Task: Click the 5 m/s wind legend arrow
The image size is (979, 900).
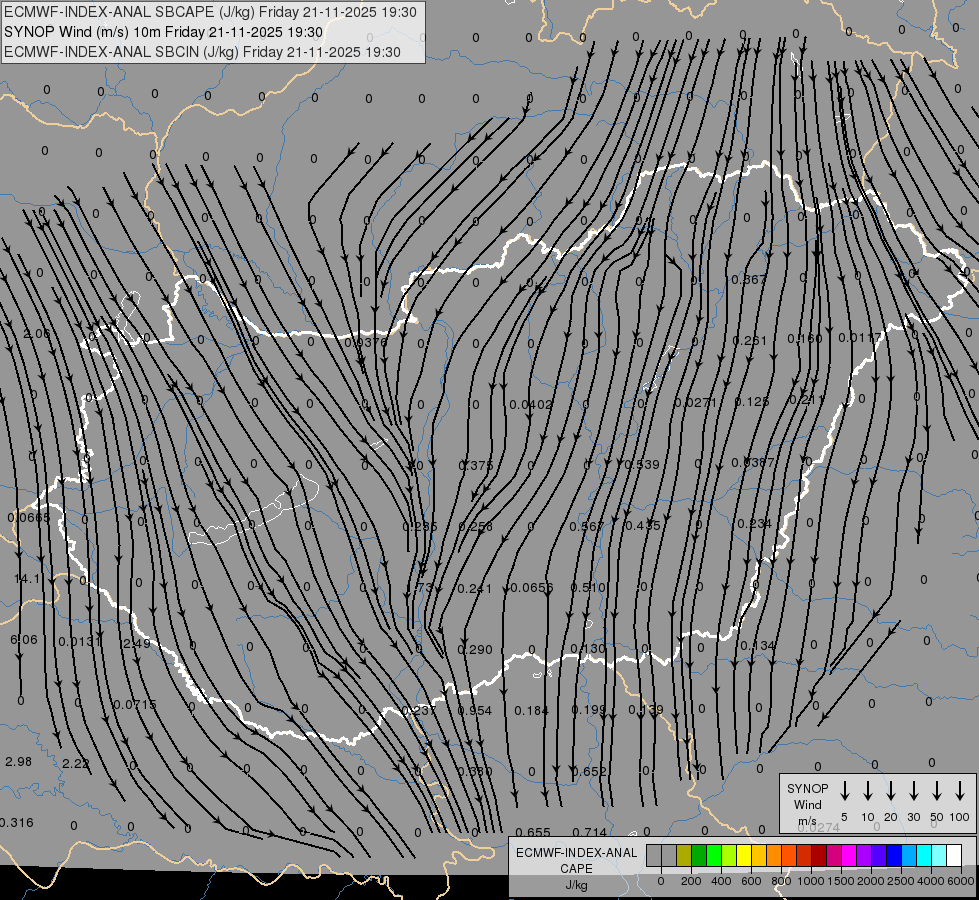Action: [x=845, y=791]
